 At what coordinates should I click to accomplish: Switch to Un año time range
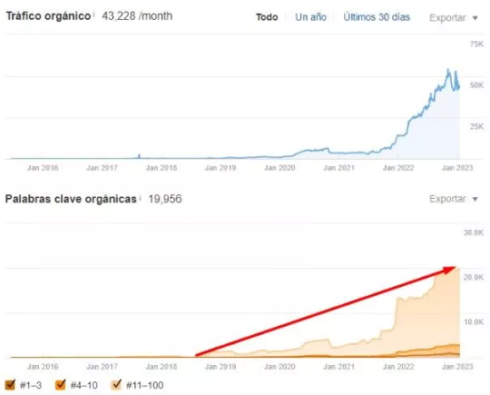tap(311, 17)
